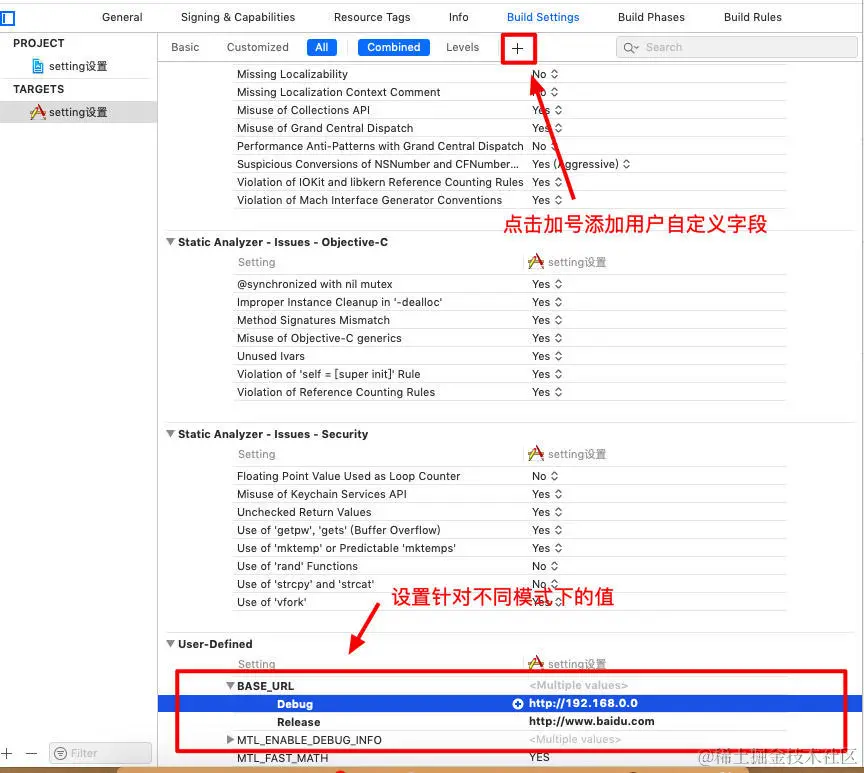Click the plus button to add user-defined setting

click(x=517, y=48)
